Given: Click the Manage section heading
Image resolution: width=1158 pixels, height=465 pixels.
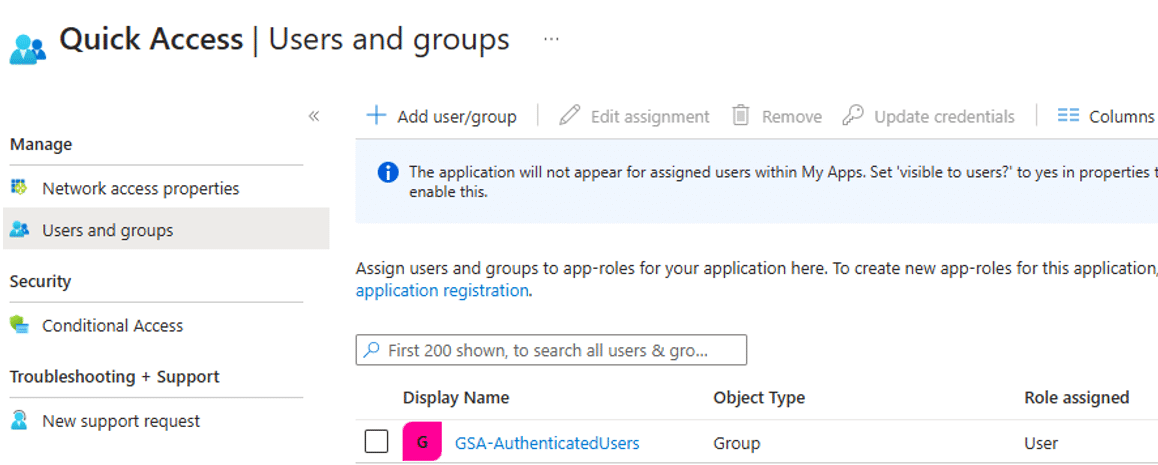Looking at the screenshot, I should point(41,144).
